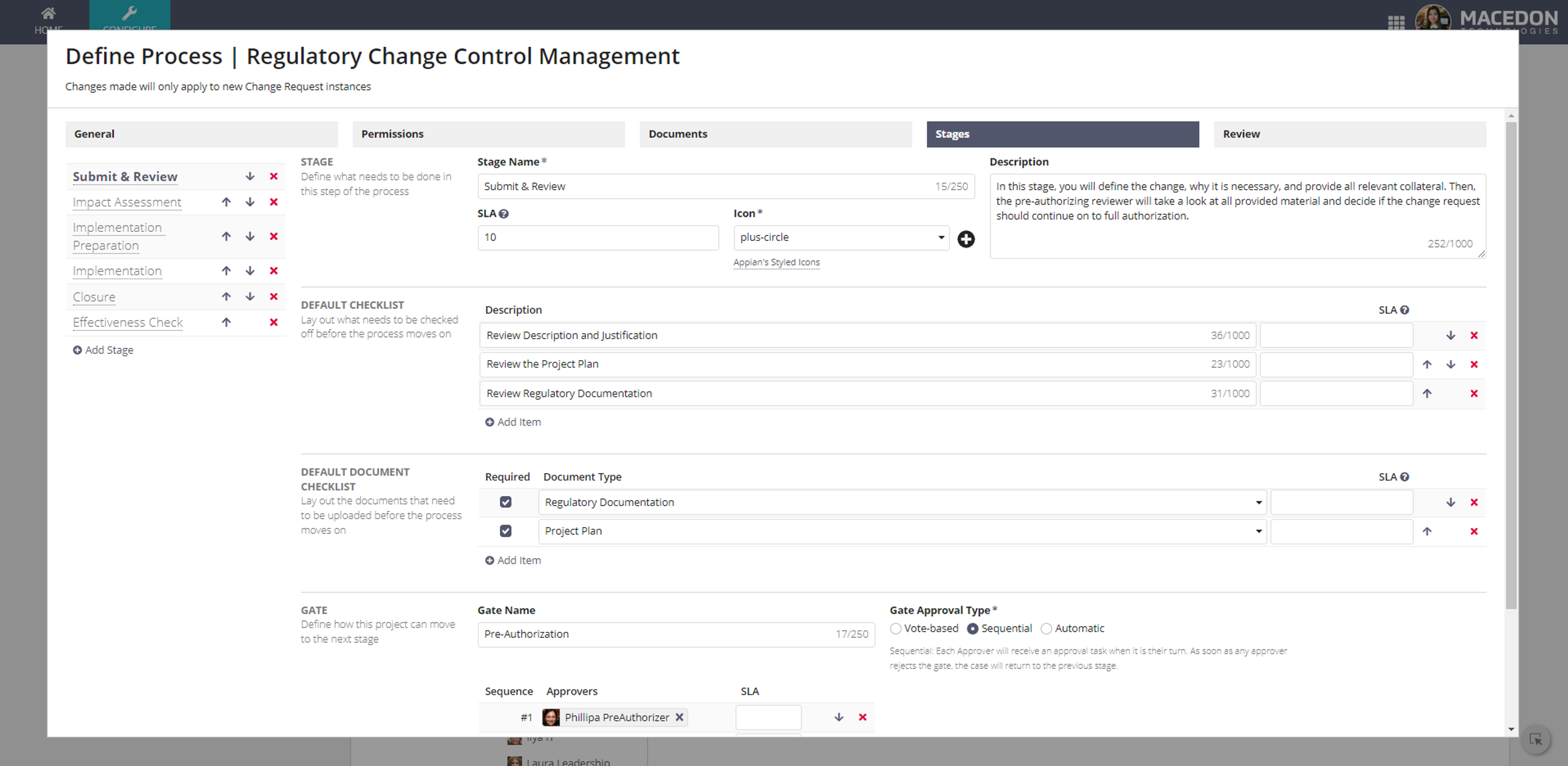Open the Icon plus-circle dropdown
The width and height of the screenshot is (1568, 766).
pyautogui.click(x=841, y=237)
